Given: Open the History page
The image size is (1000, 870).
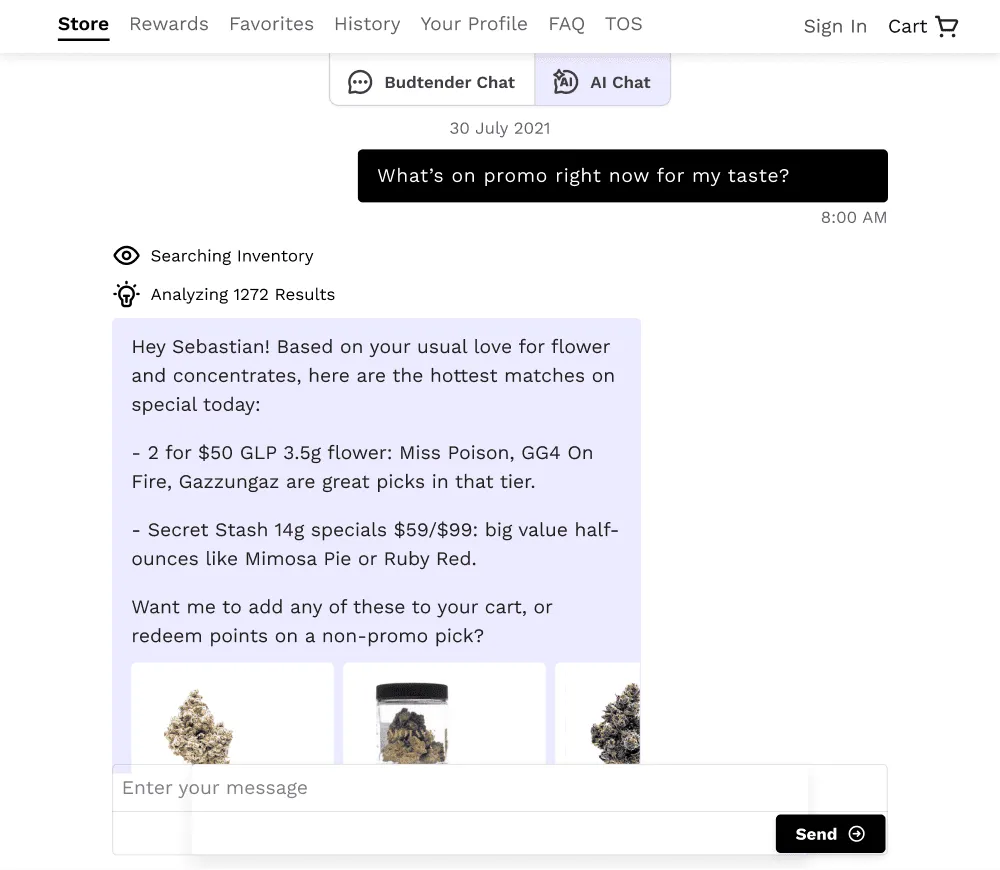Looking at the screenshot, I should [367, 24].
